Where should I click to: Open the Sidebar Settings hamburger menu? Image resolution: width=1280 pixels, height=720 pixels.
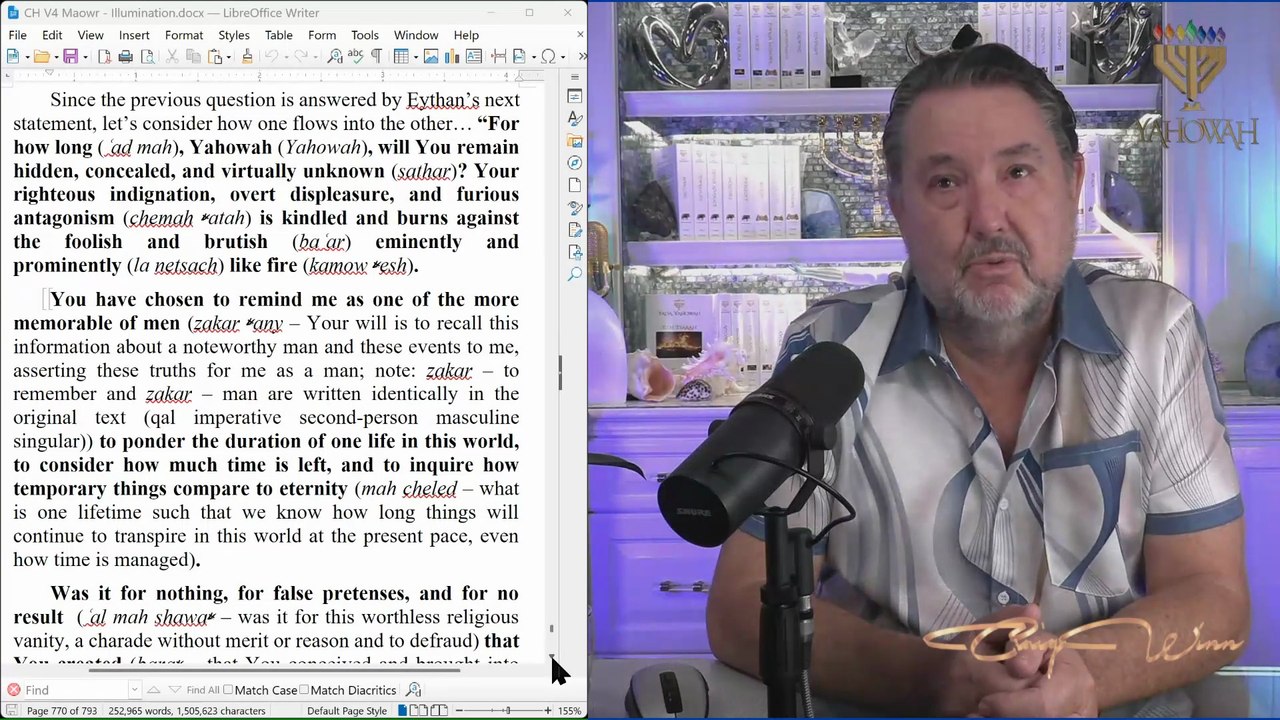pos(575,77)
